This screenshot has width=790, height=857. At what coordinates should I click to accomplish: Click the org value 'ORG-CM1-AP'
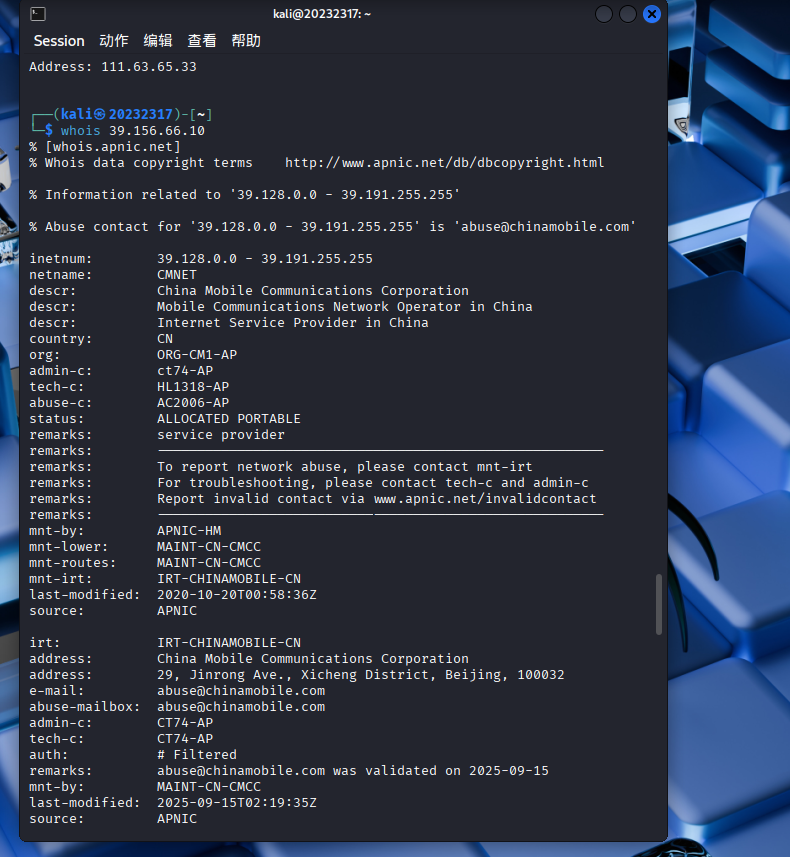[197, 355]
